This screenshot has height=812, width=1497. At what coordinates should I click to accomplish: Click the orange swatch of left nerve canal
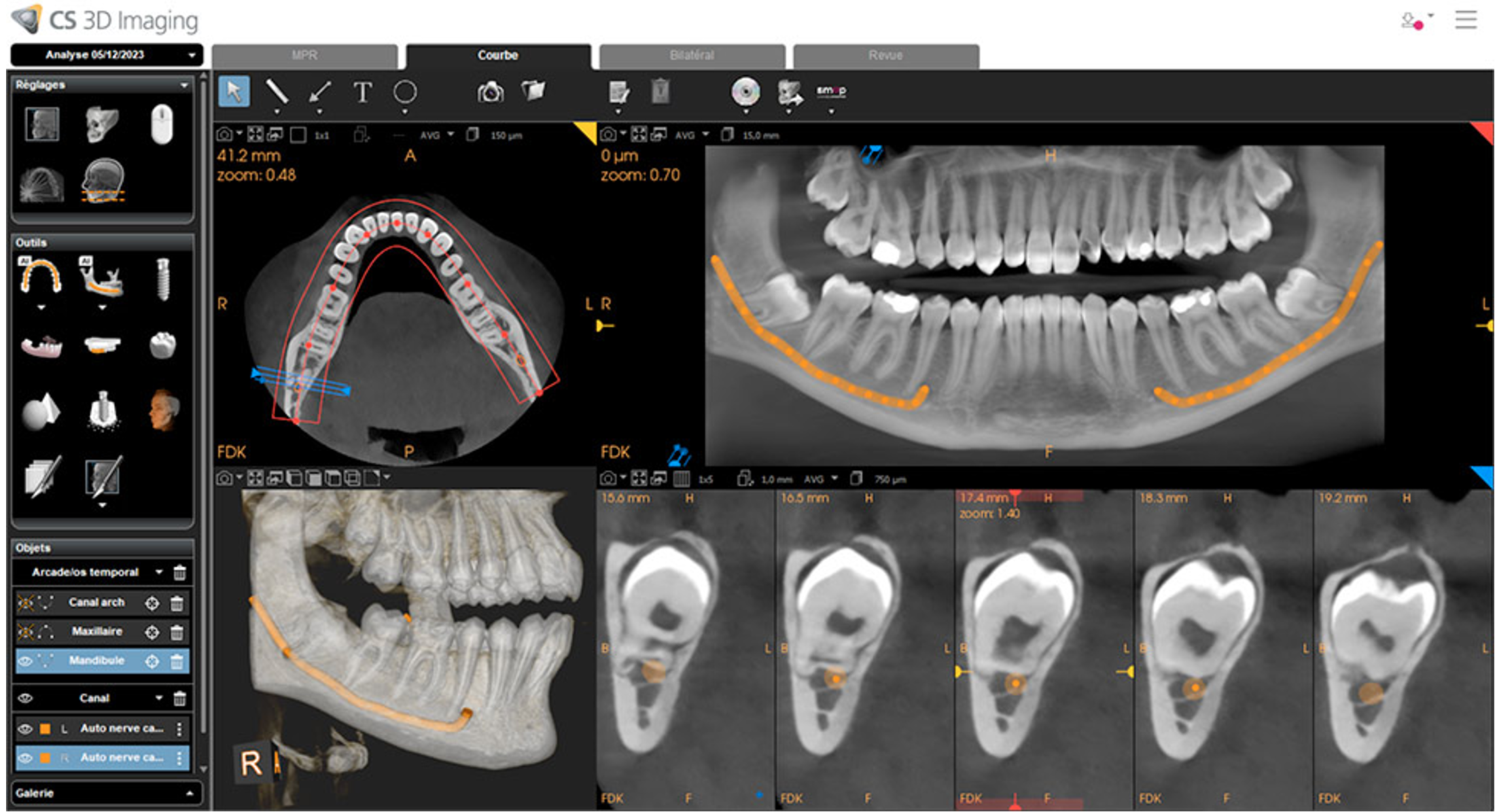tap(46, 728)
